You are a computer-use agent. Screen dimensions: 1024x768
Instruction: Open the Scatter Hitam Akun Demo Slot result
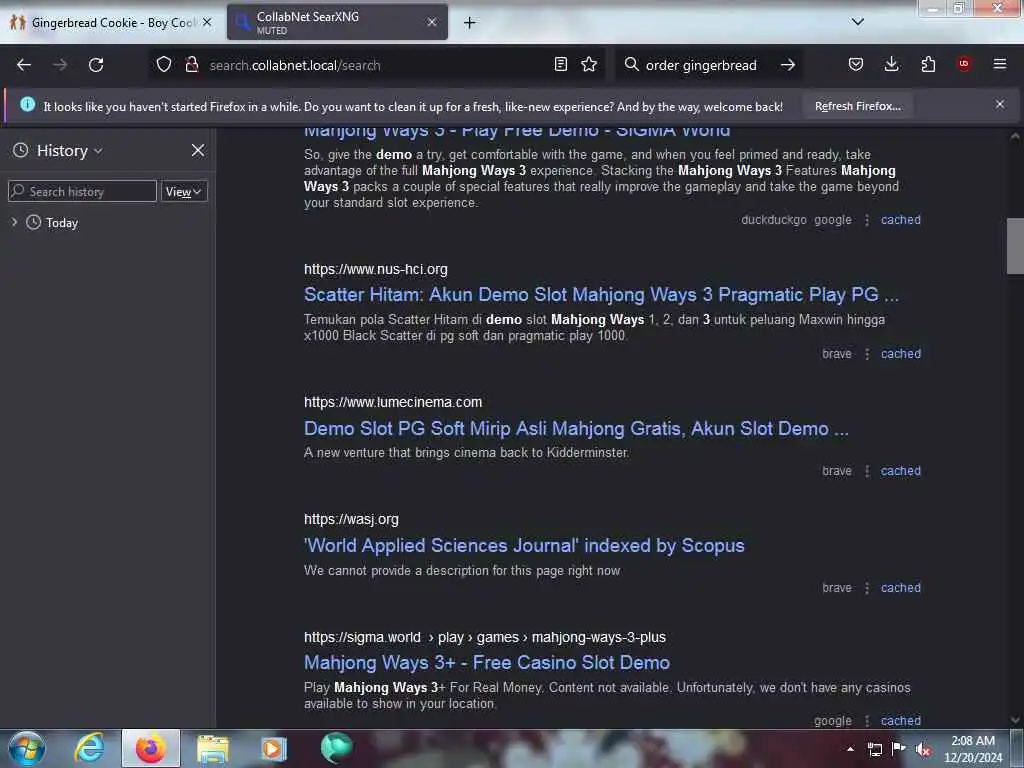click(601, 295)
